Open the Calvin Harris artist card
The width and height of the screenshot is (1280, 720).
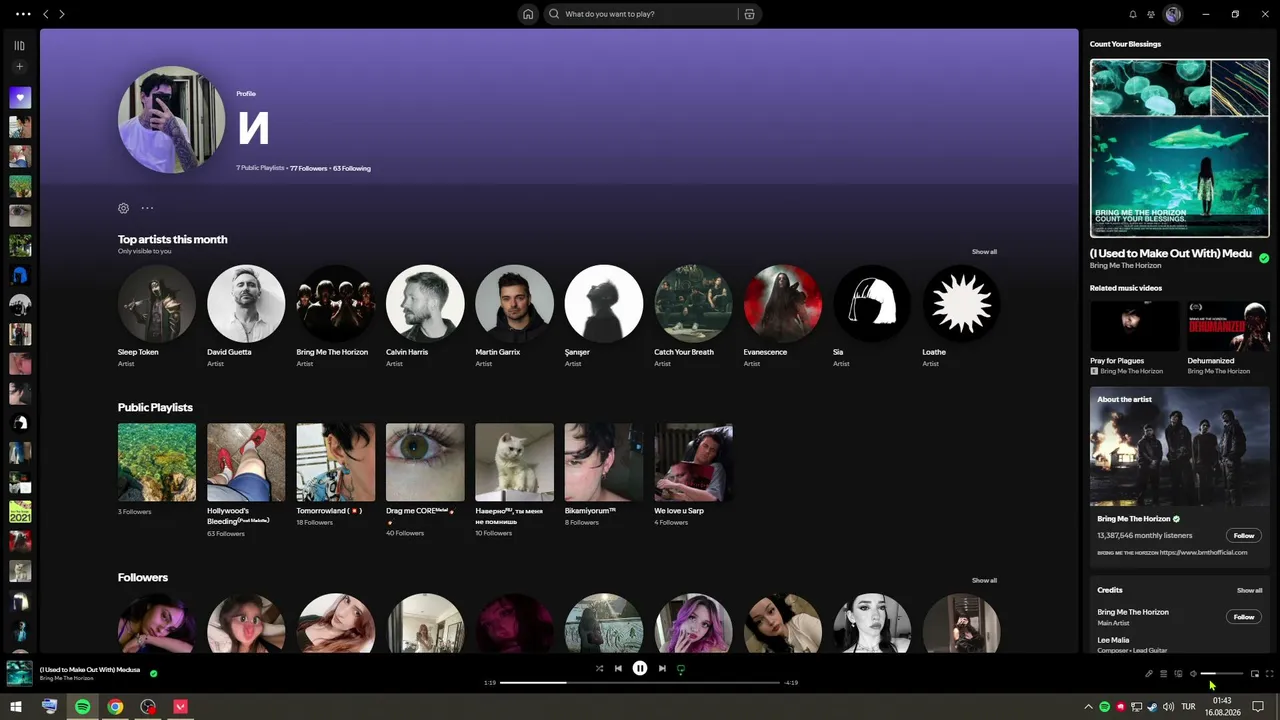click(x=425, y=316)
